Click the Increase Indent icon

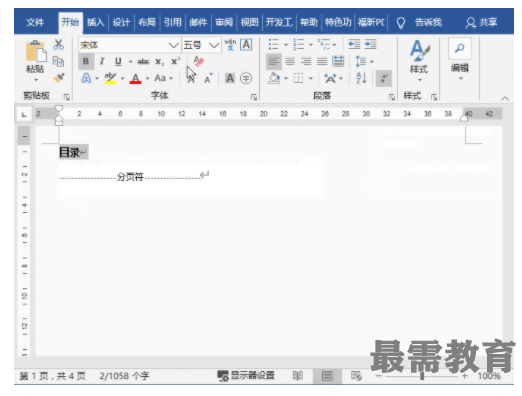click(370, 44)
